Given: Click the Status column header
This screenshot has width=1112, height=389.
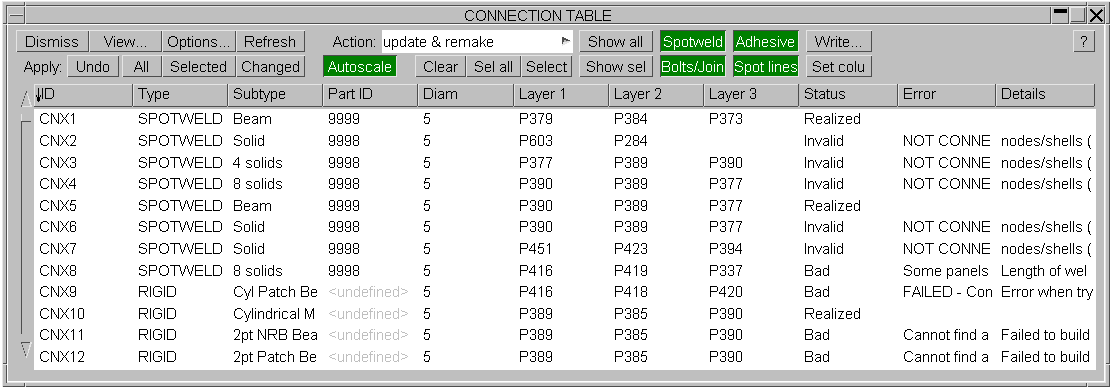Looking at the screenshot, I should coord(847,94).
